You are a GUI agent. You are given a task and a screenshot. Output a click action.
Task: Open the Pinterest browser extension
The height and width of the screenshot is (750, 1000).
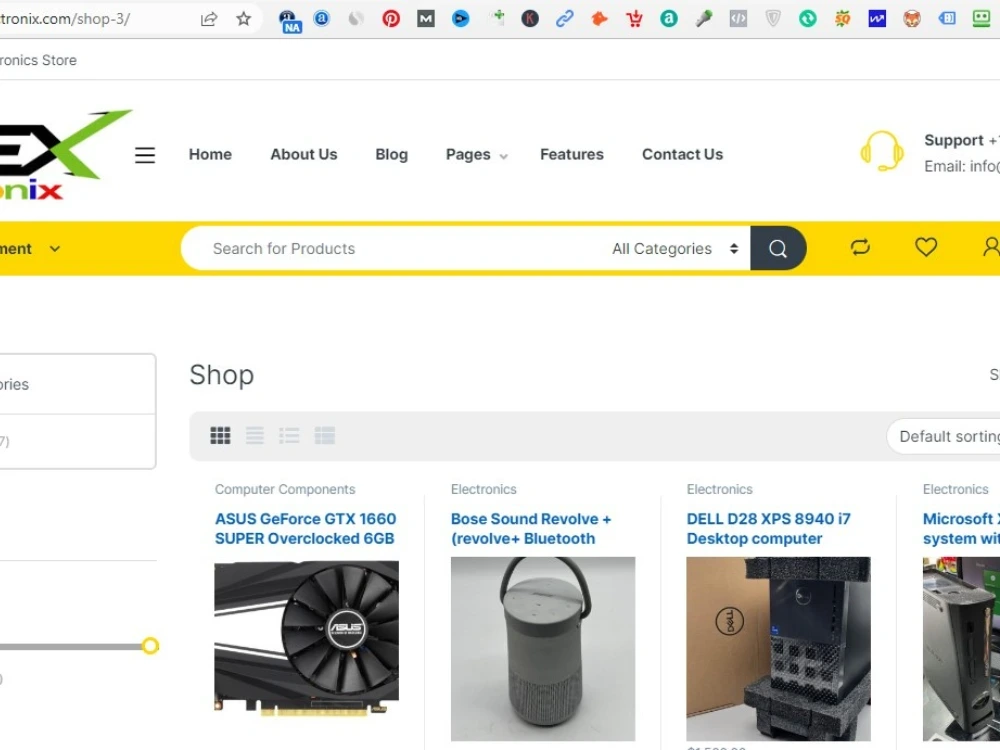391,19
